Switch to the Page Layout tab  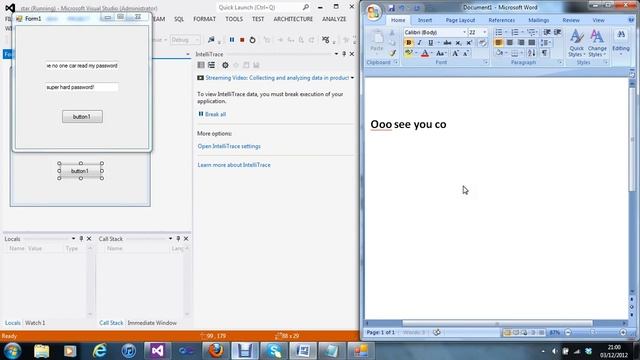click(460, 20)
